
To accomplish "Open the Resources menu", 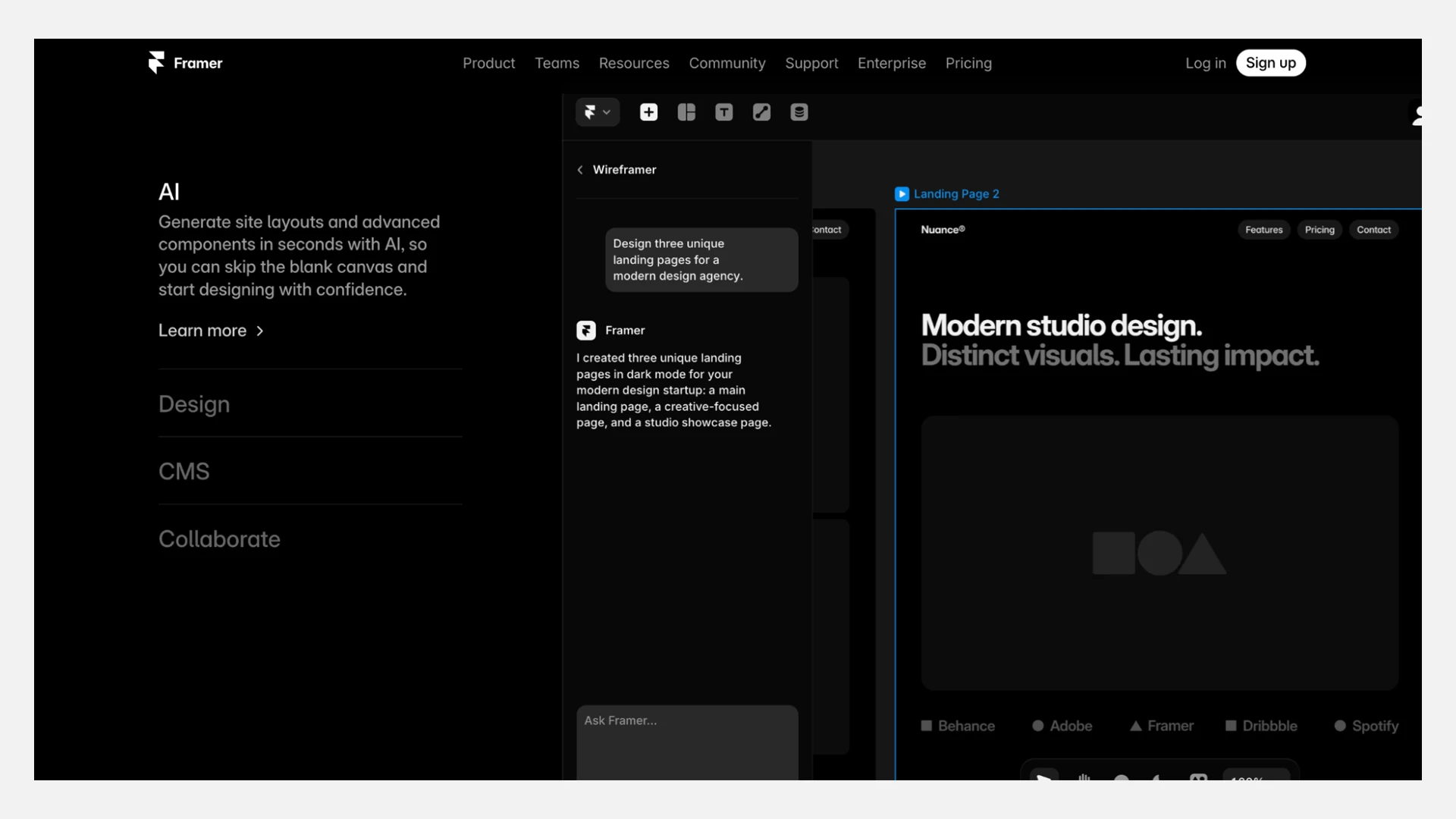I will coord(634,63).
